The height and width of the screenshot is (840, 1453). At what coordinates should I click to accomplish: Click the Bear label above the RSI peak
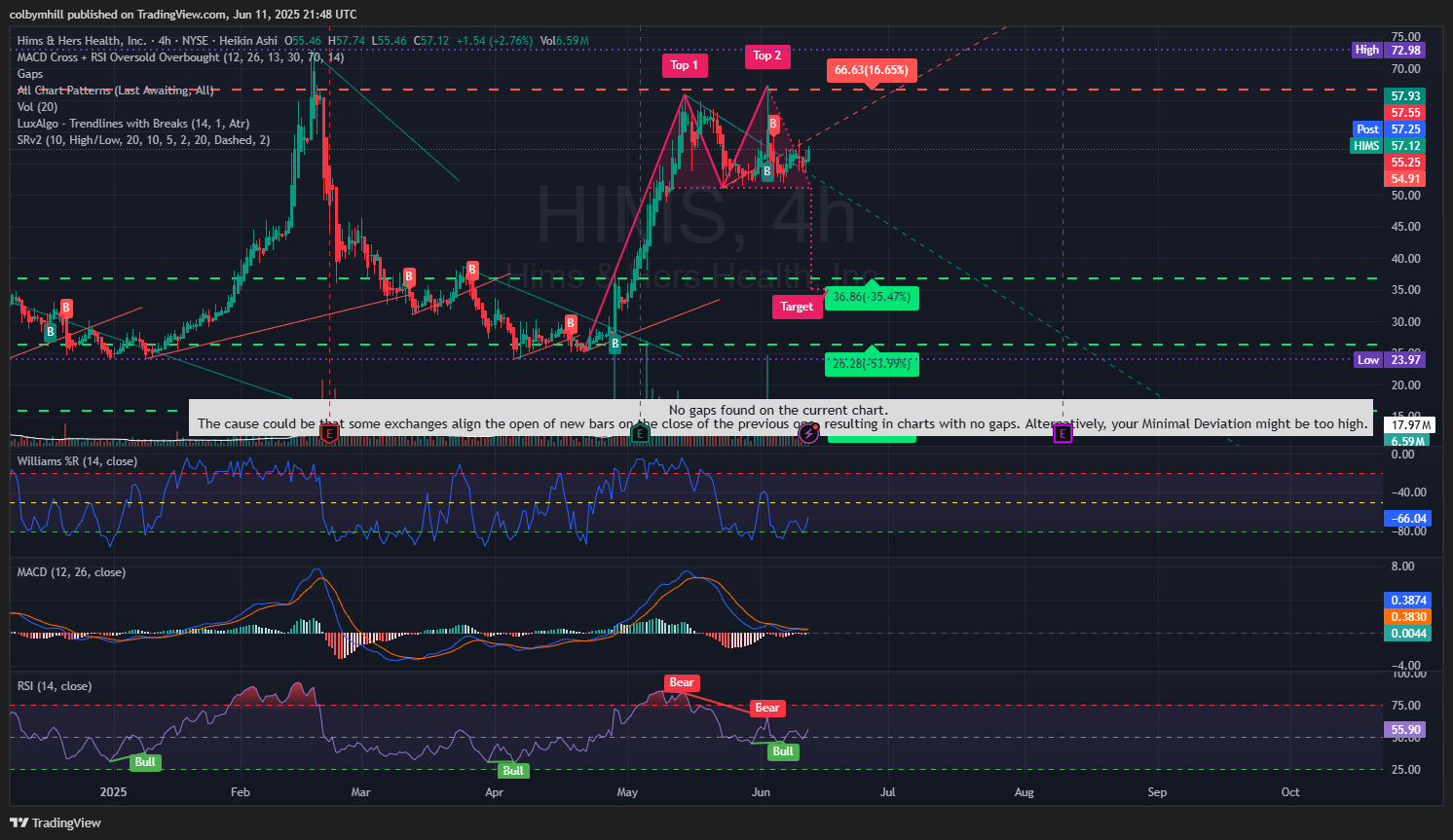(x=682, y=682)
